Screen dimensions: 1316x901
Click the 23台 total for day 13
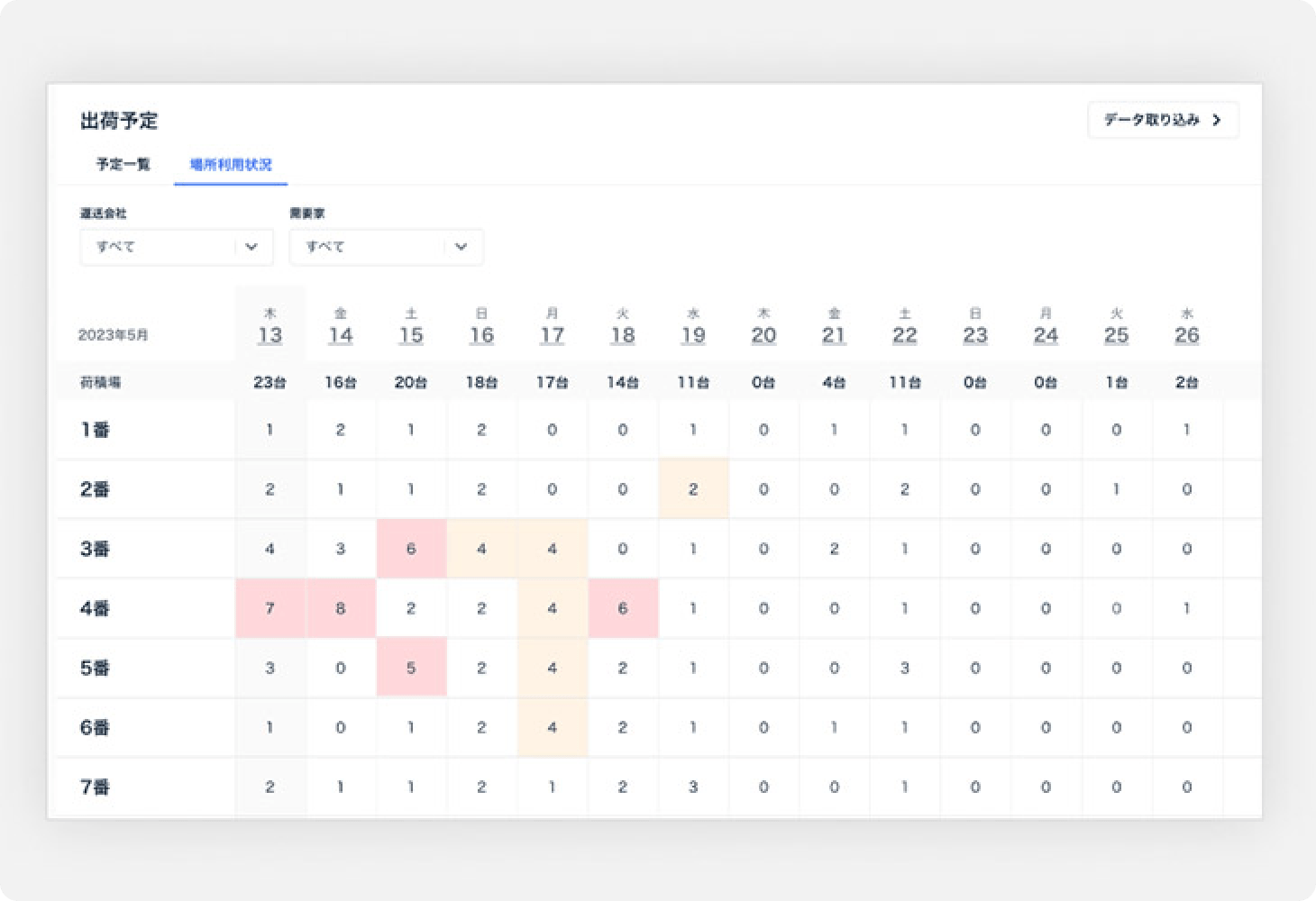pyautogui.click(x=270, y=382)
